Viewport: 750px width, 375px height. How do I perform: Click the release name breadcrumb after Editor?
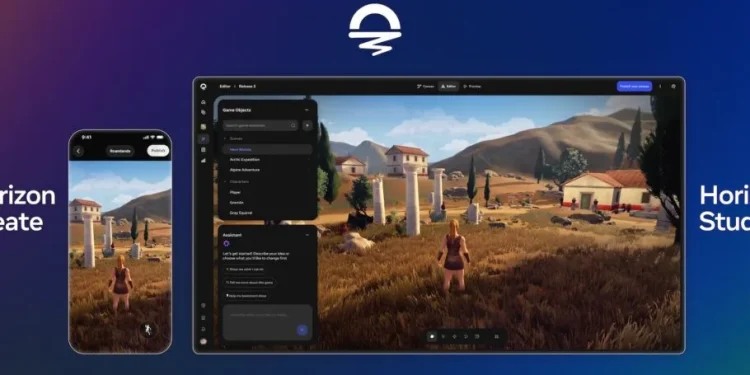pyautogui.click(x=247, y=87)
